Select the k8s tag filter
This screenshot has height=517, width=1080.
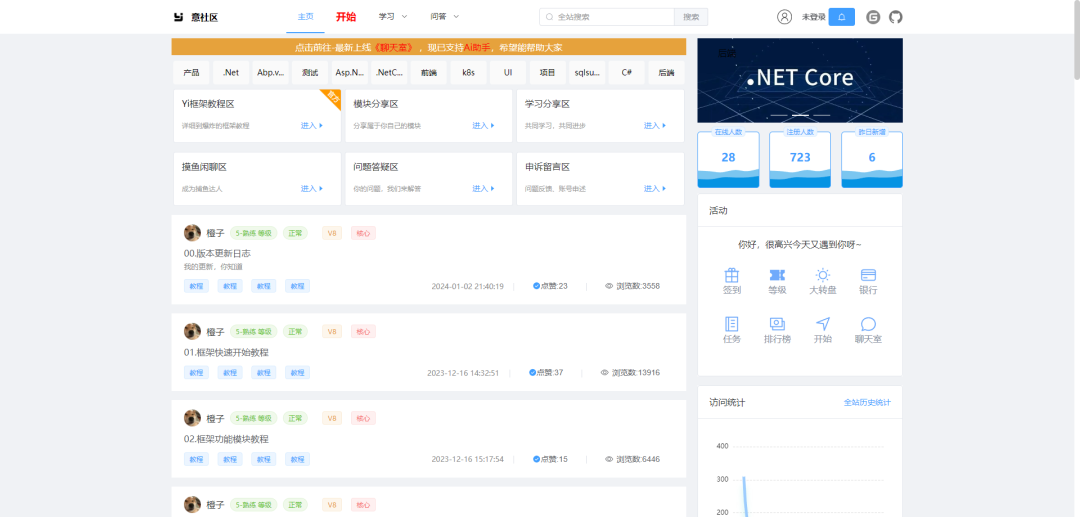pos(468,73)
